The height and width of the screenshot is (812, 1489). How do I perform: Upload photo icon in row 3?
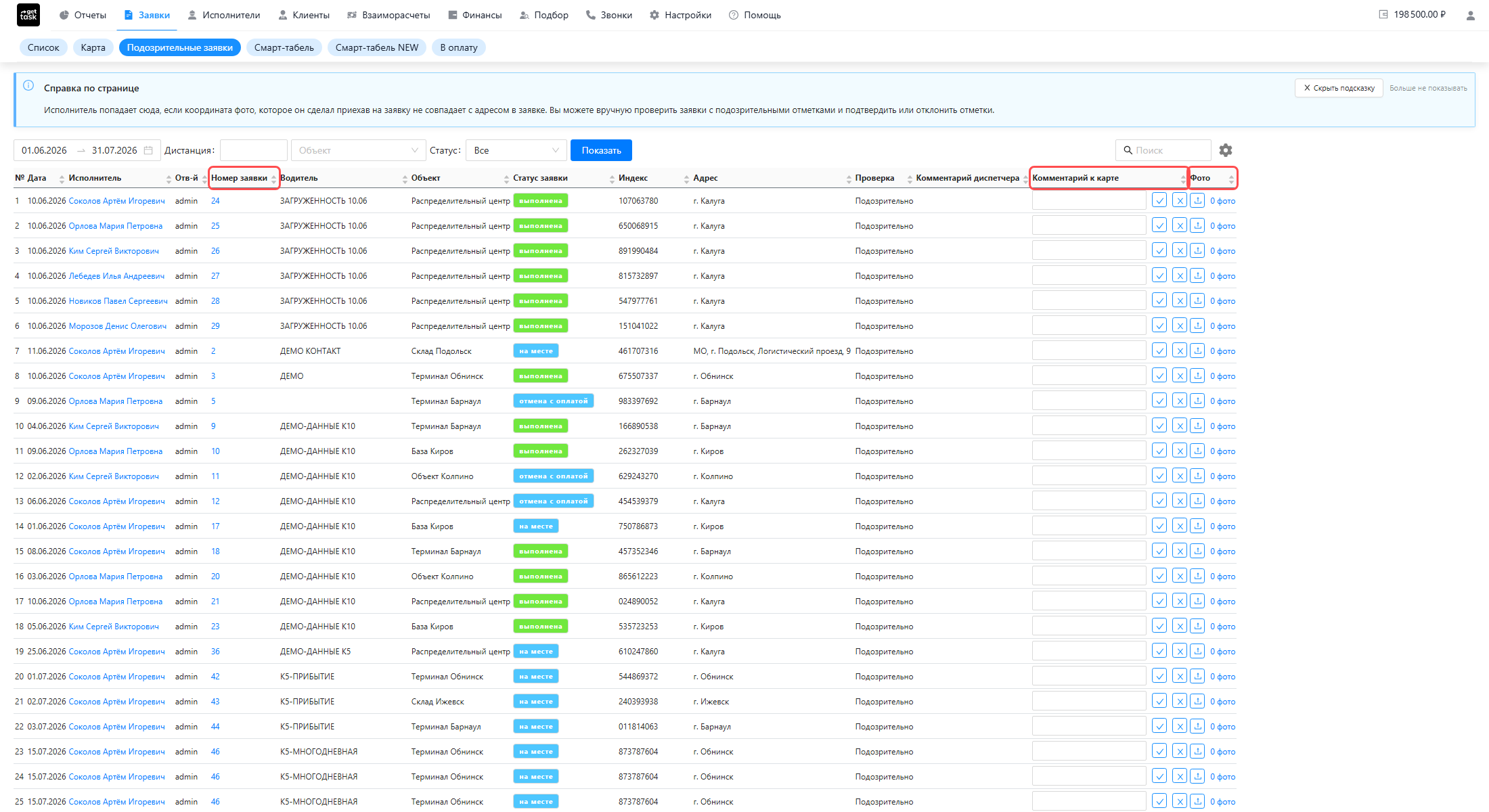pos(1197,251)
